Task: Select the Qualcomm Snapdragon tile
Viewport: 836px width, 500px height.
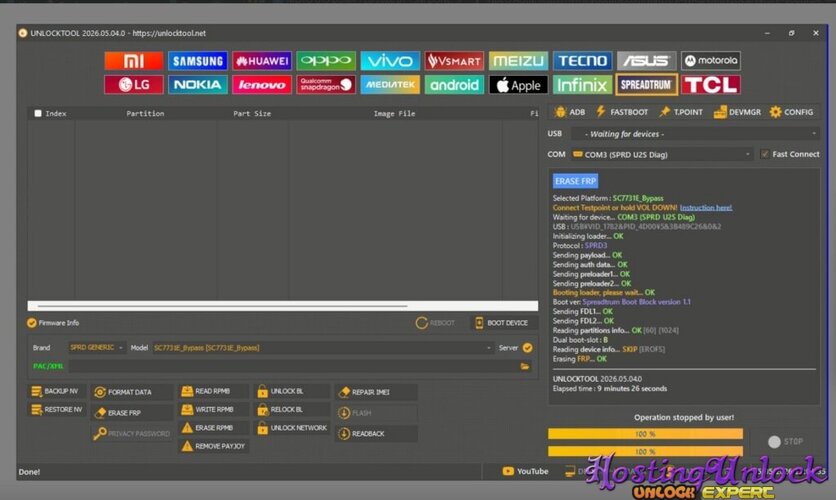Action: pos(326,85)
